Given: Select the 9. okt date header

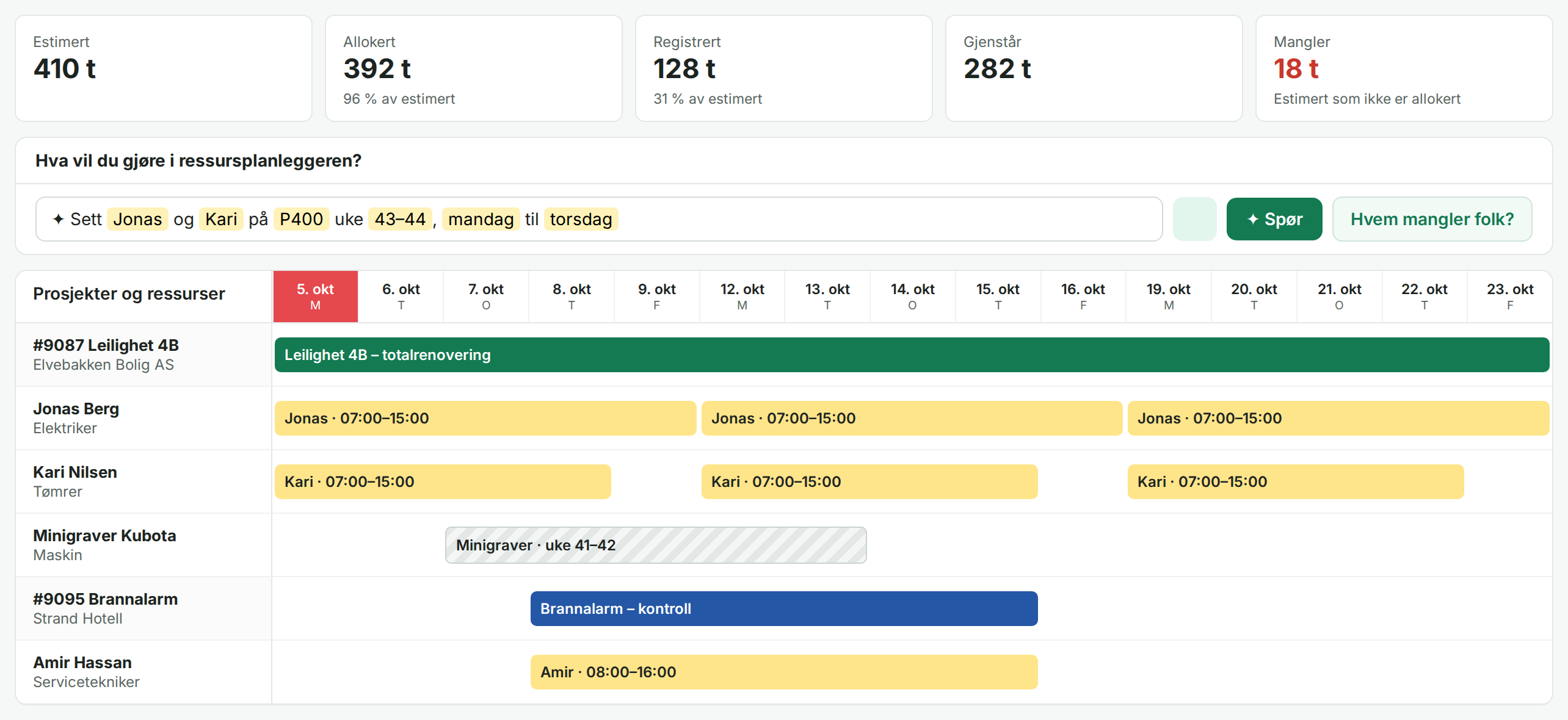Looking at the screenshot, I should point(656,297).
